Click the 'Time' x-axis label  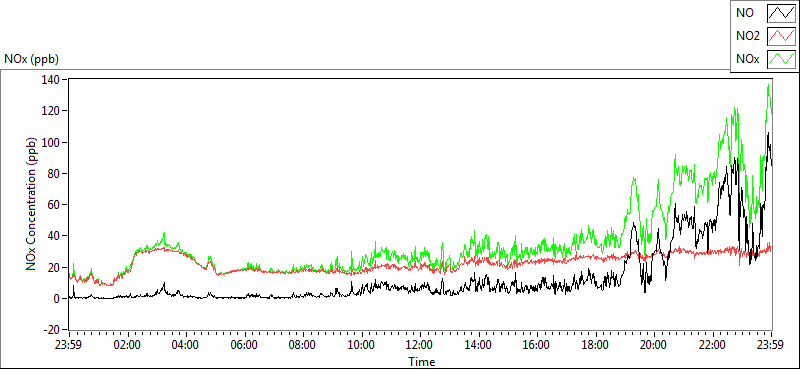(x=421, y=362)
